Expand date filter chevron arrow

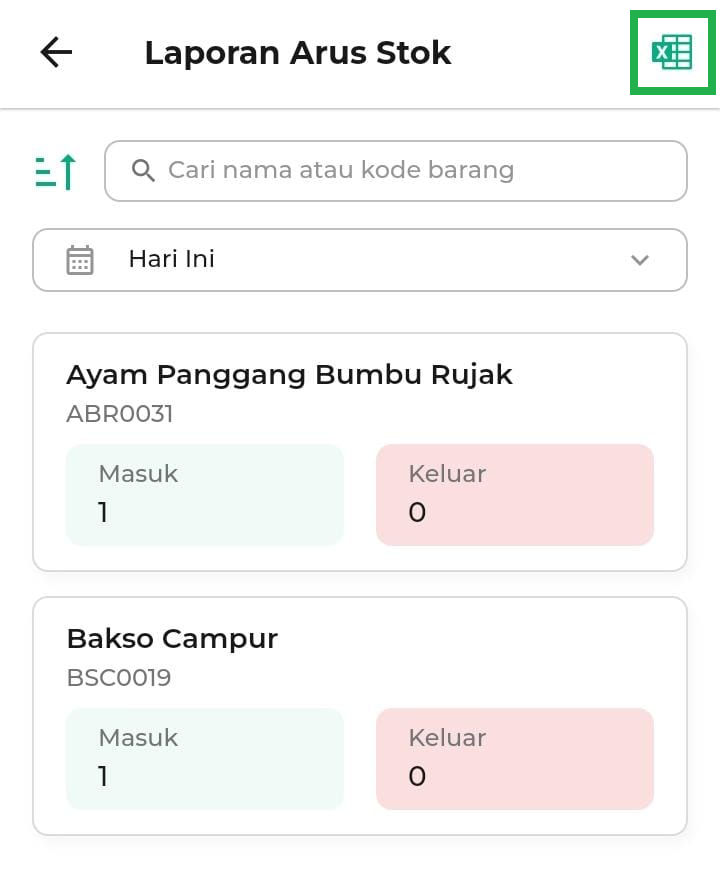[640, 260]
